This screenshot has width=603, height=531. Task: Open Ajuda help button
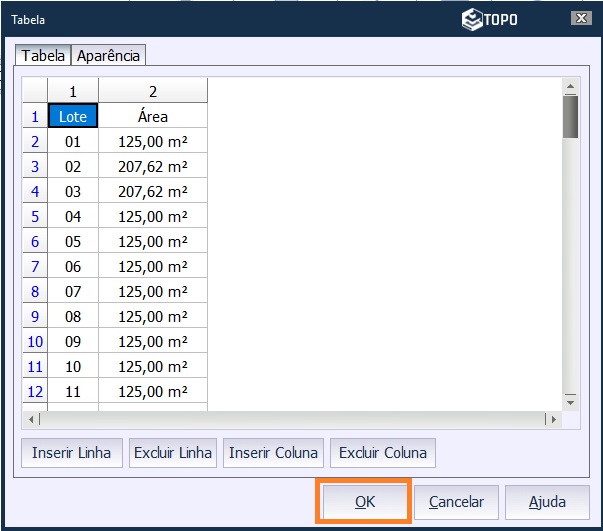tap(546, 502)
